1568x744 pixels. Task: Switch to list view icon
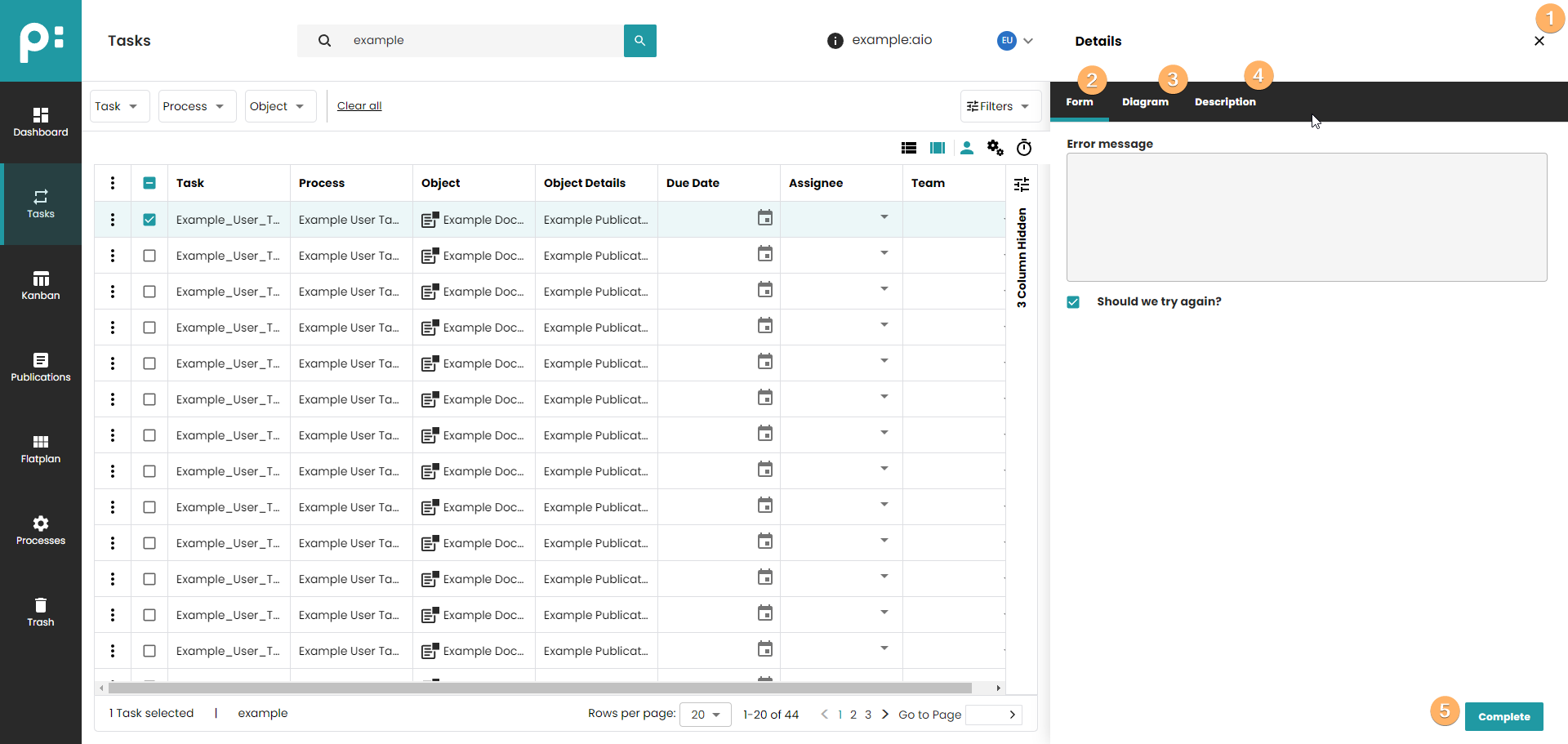click(908, 148)
